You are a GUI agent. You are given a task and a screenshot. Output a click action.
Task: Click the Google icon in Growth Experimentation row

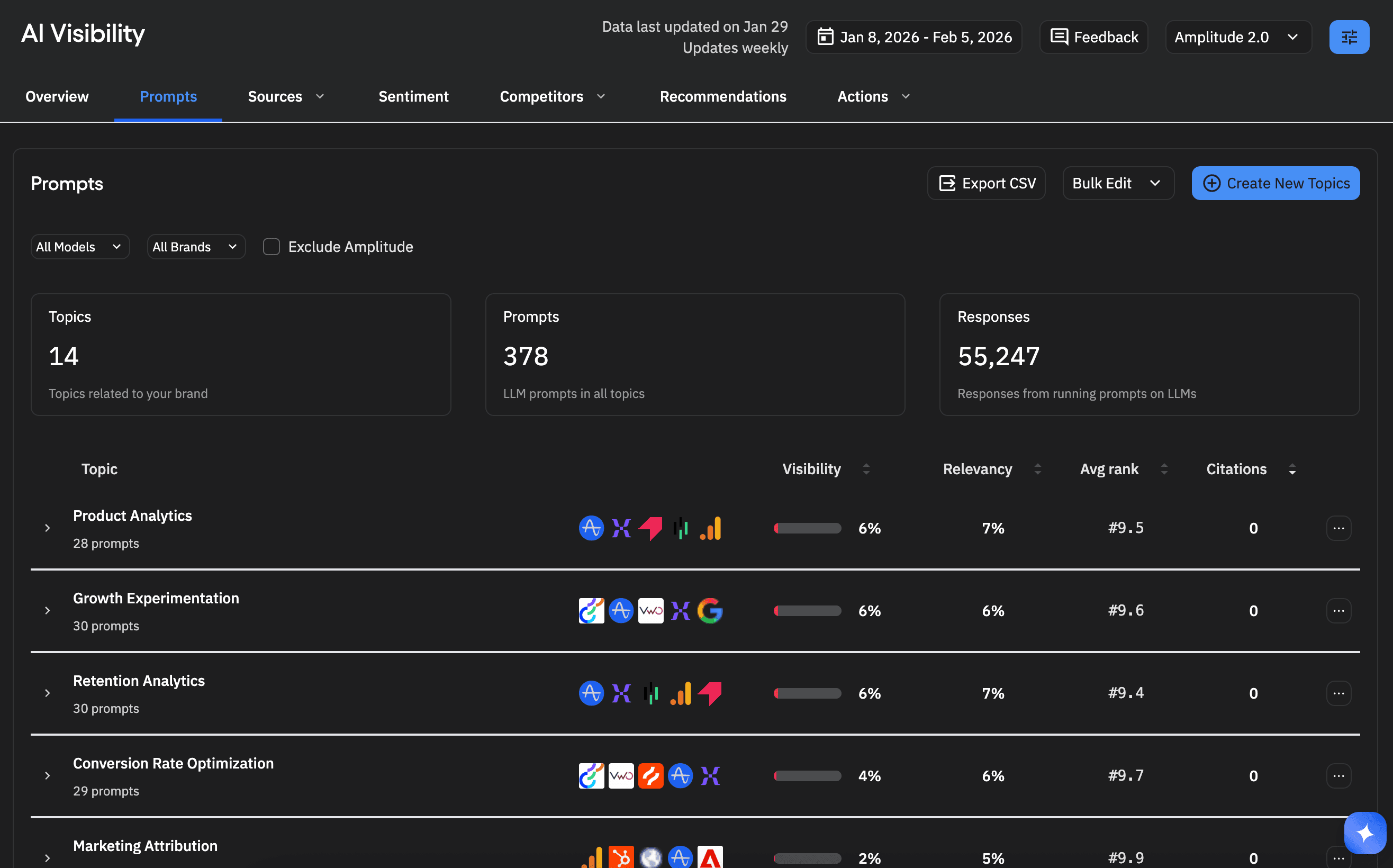coord(710,610)
